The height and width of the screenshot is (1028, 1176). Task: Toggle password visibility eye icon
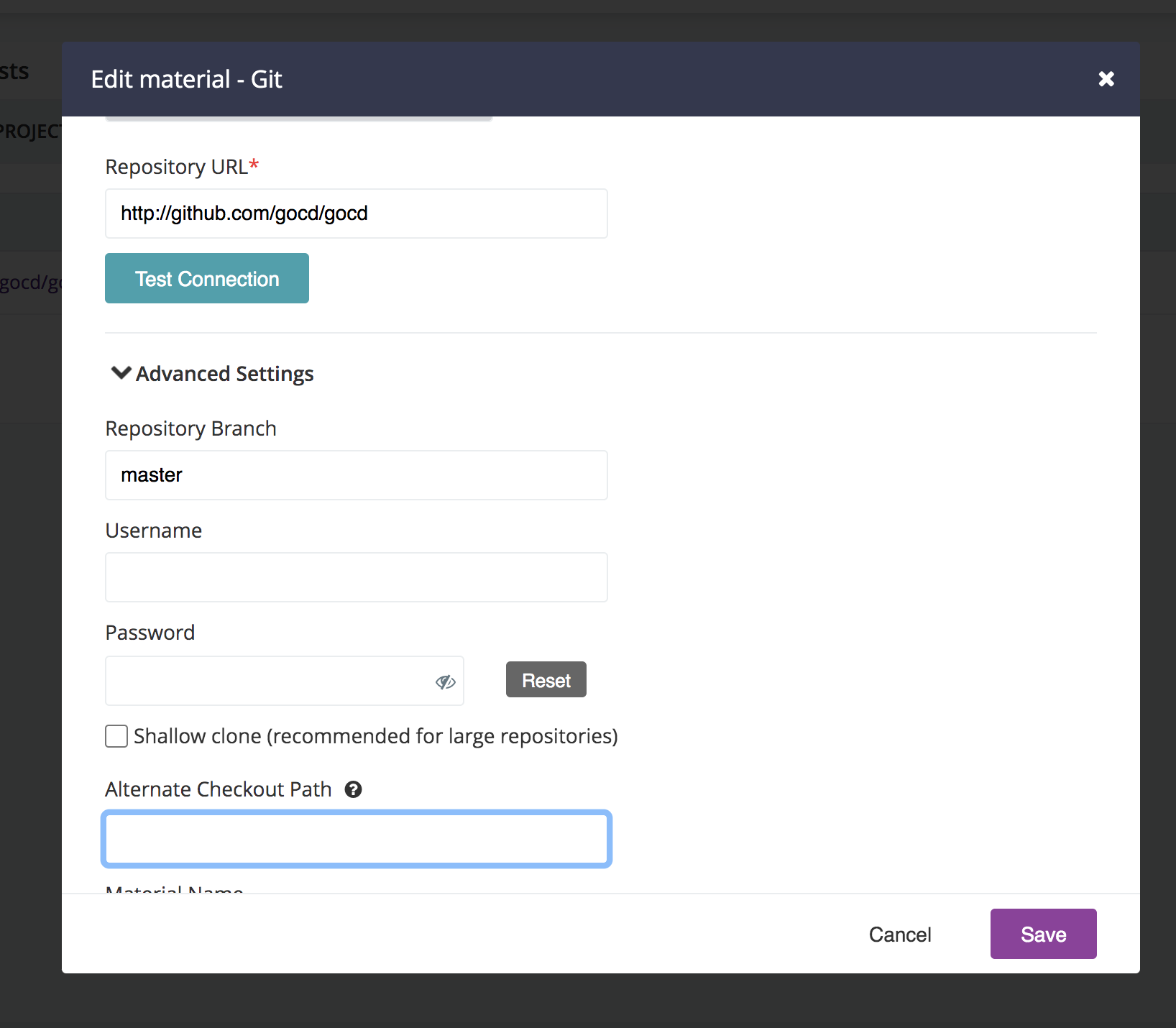[446, 681]
